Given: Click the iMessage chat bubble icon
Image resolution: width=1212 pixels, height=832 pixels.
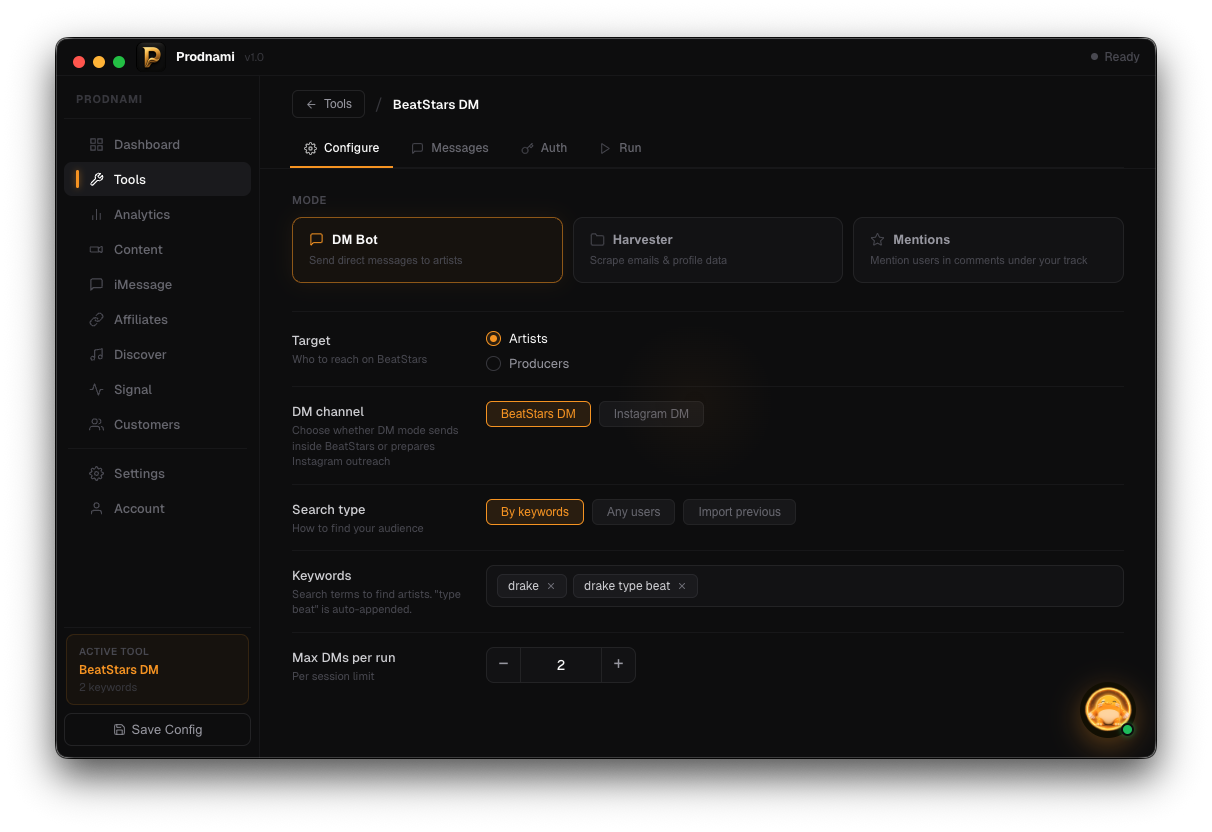Looking at the screenshot, I should 96,285.
